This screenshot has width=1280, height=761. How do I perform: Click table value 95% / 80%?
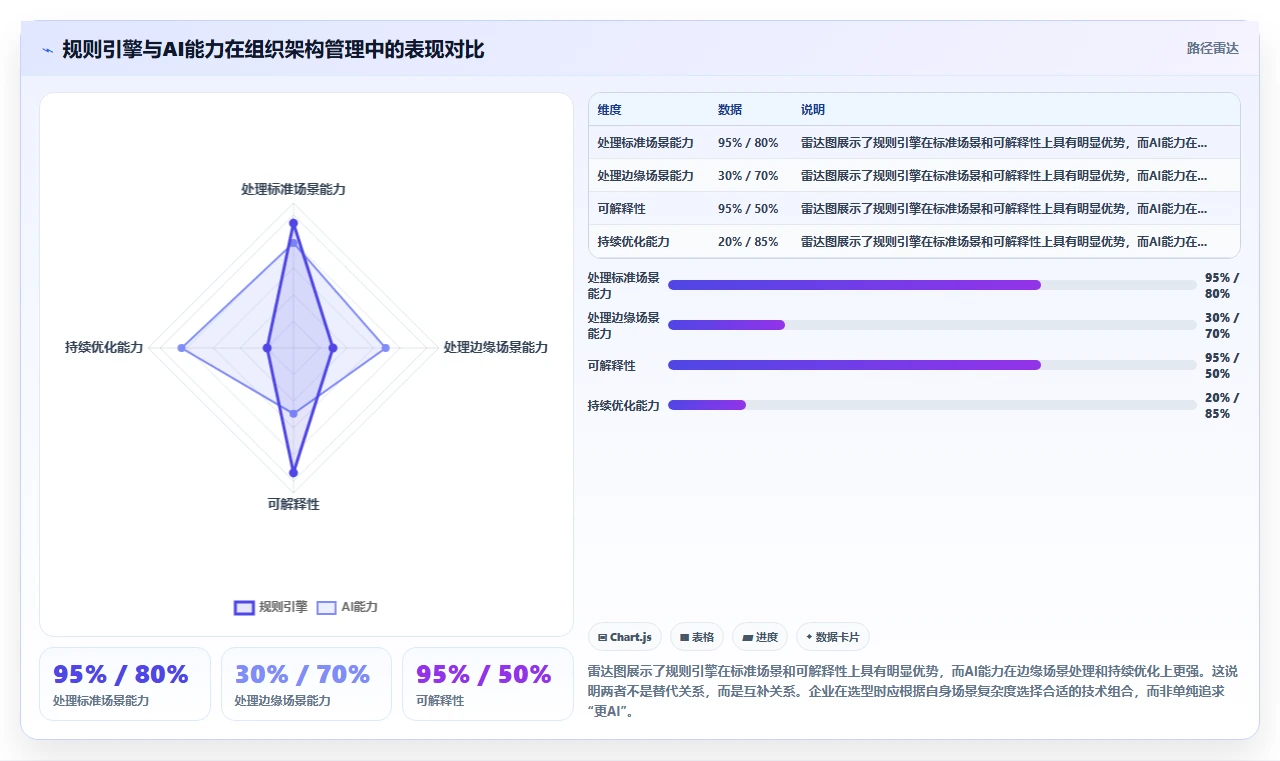(748, 143)
